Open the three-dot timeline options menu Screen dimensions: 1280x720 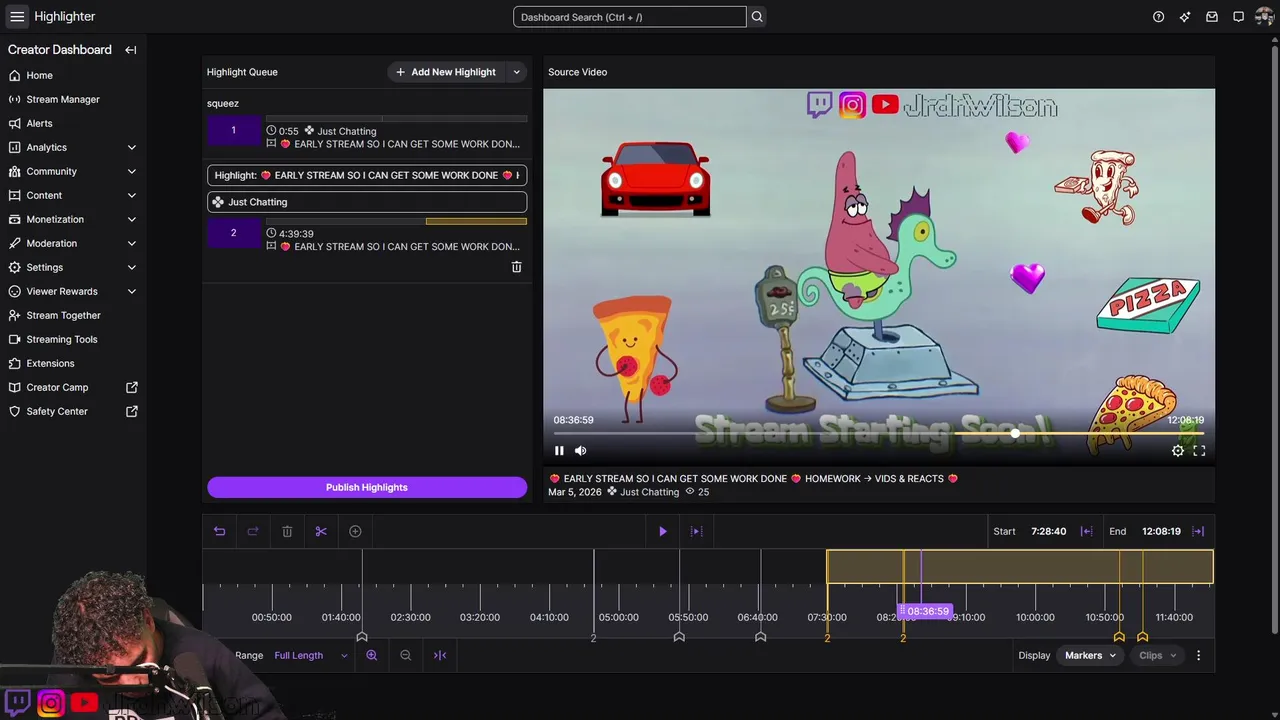tap(1198, 656)
